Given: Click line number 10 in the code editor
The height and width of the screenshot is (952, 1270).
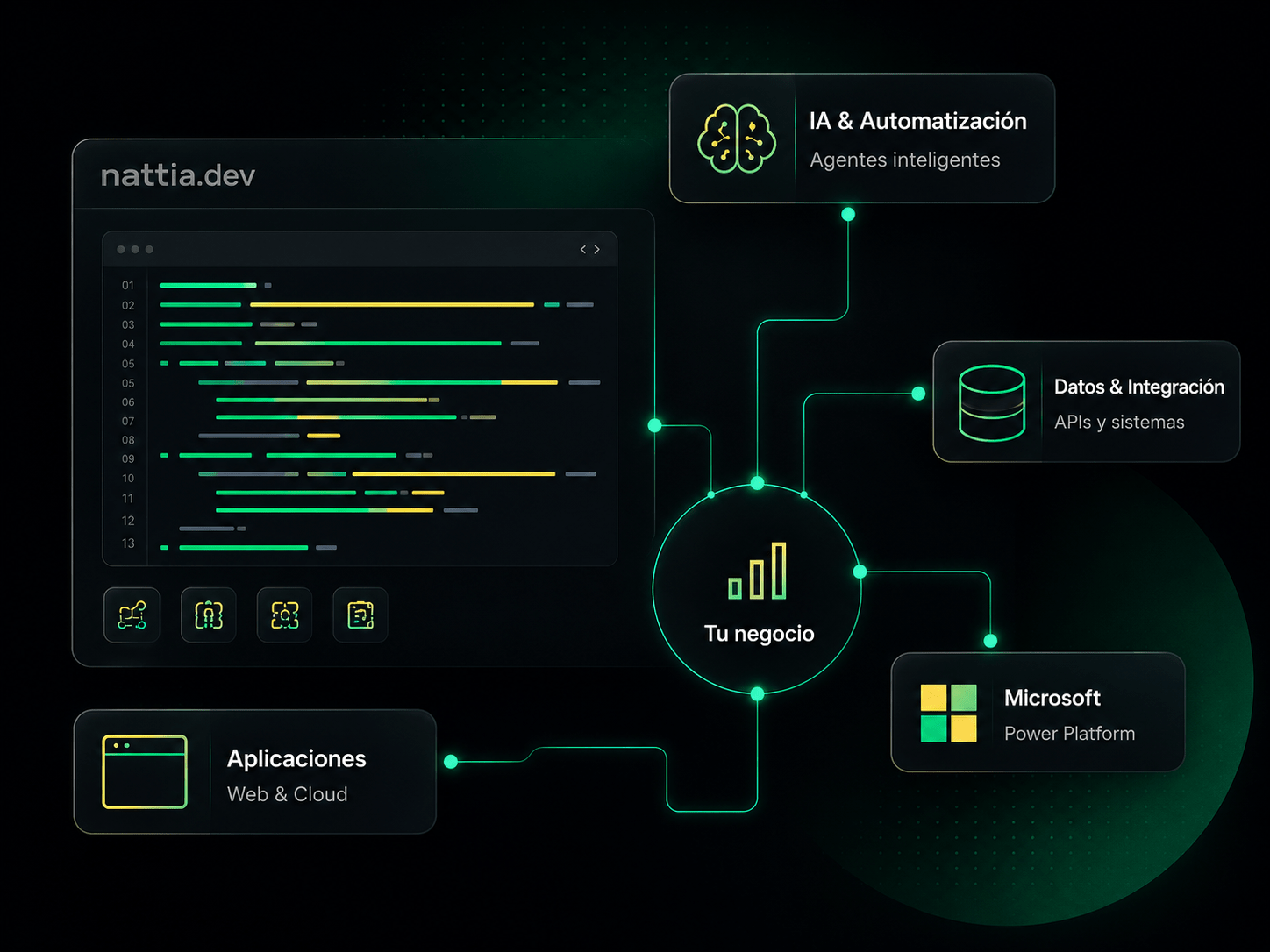Looking at the screenshot, I should point(128,479).
